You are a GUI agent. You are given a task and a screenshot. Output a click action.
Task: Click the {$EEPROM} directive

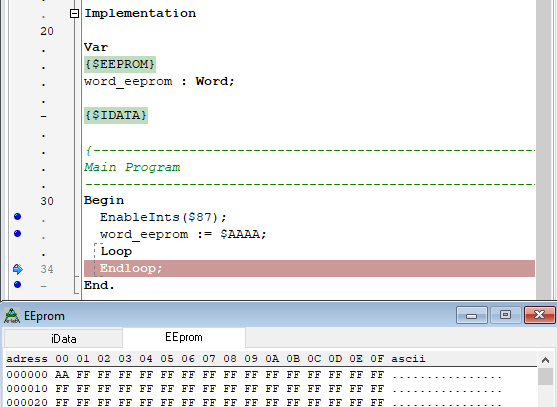tap(120, 64)
